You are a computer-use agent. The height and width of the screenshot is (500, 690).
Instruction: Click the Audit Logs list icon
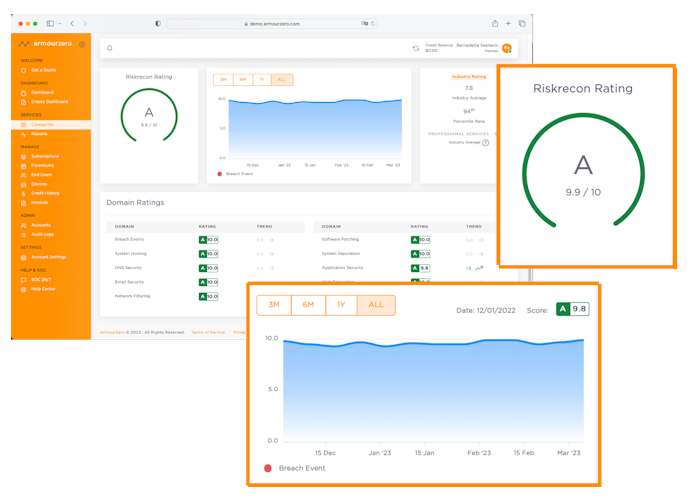[x=23, y=235]
